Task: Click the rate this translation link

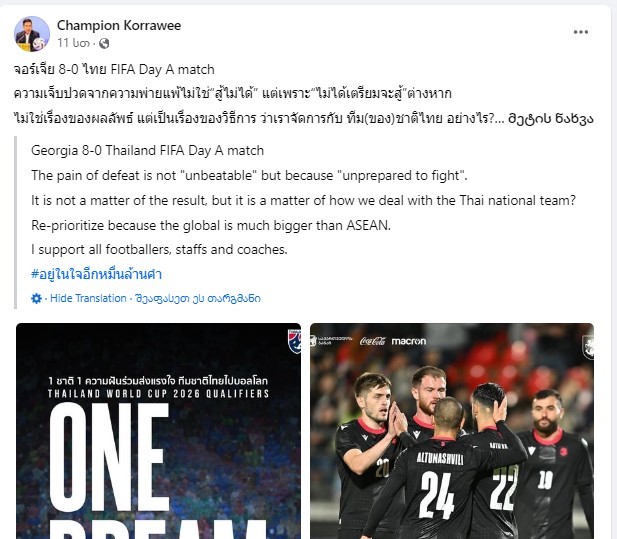Action: click(x=198, y=298)
